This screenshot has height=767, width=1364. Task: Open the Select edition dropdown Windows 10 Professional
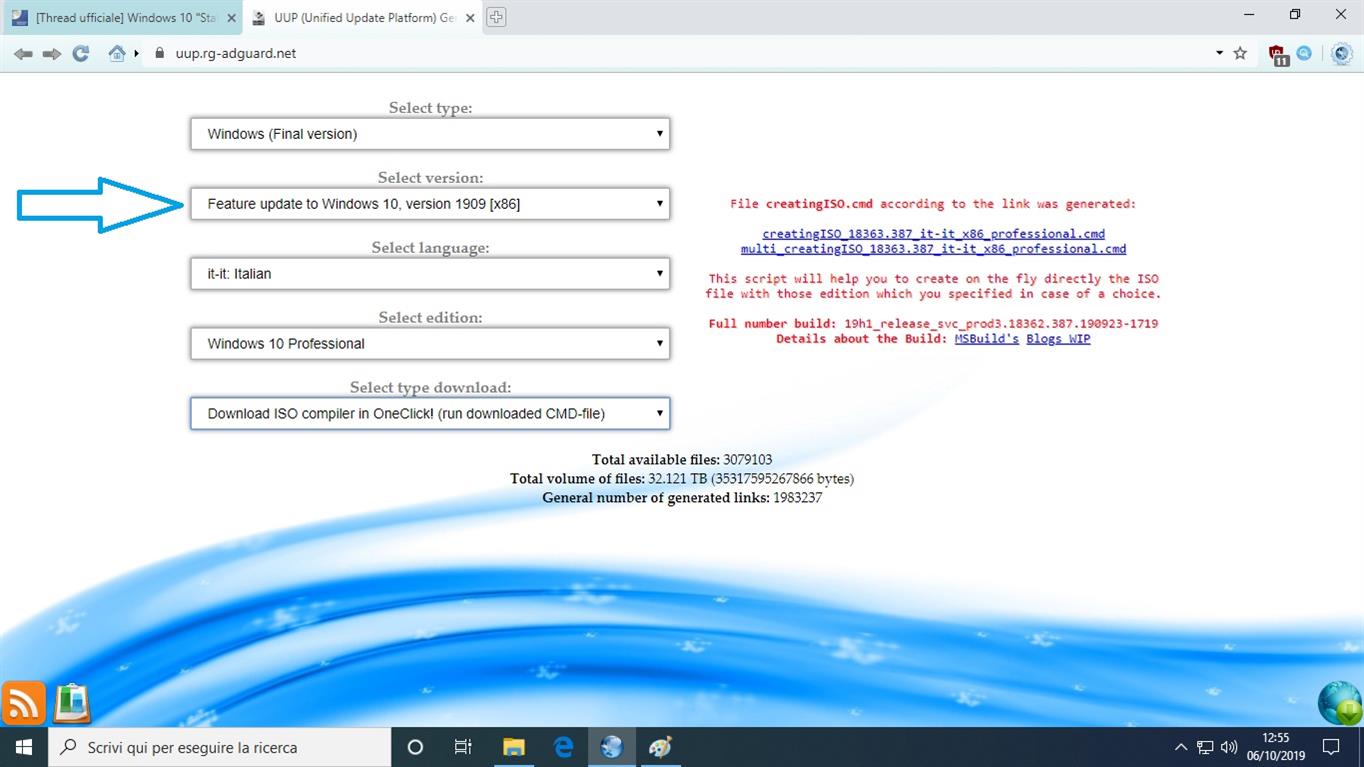click(x=430, y=344)
